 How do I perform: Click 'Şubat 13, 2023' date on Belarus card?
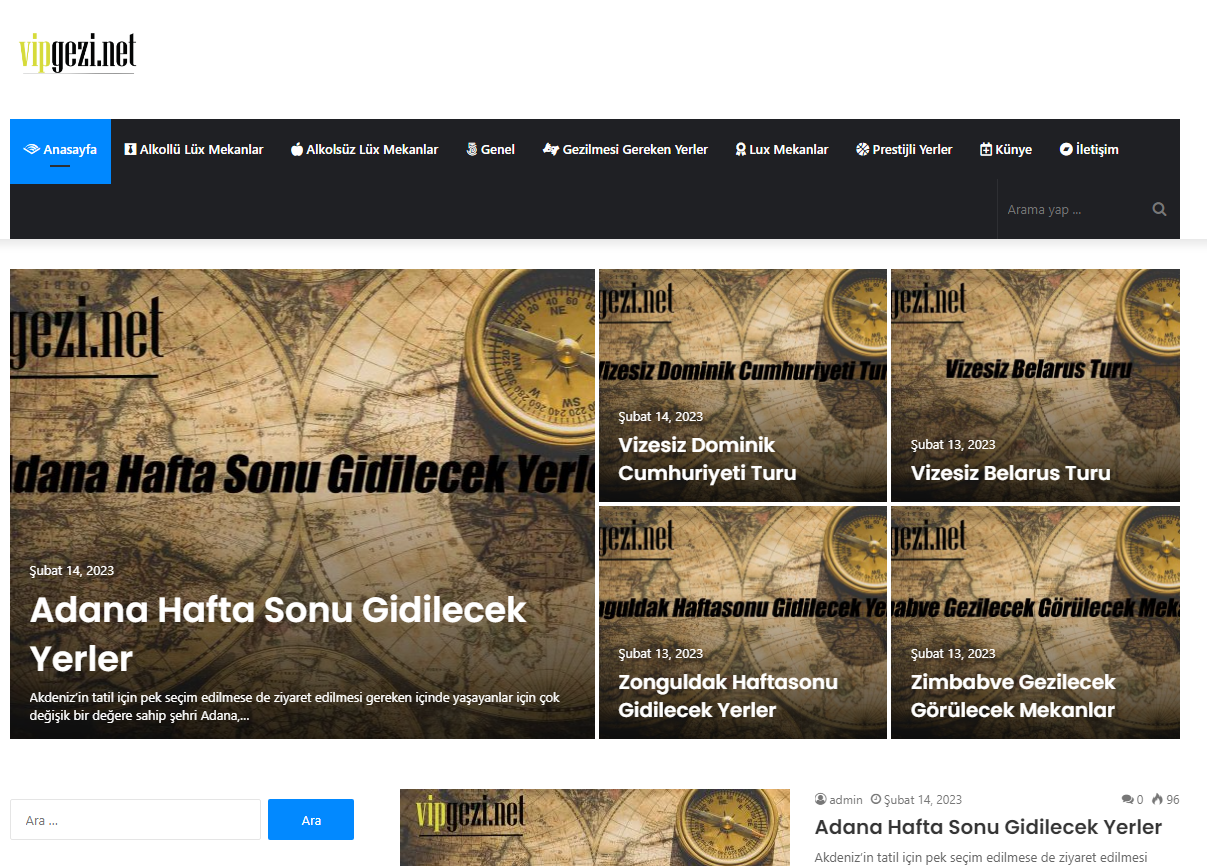[953, 445]
